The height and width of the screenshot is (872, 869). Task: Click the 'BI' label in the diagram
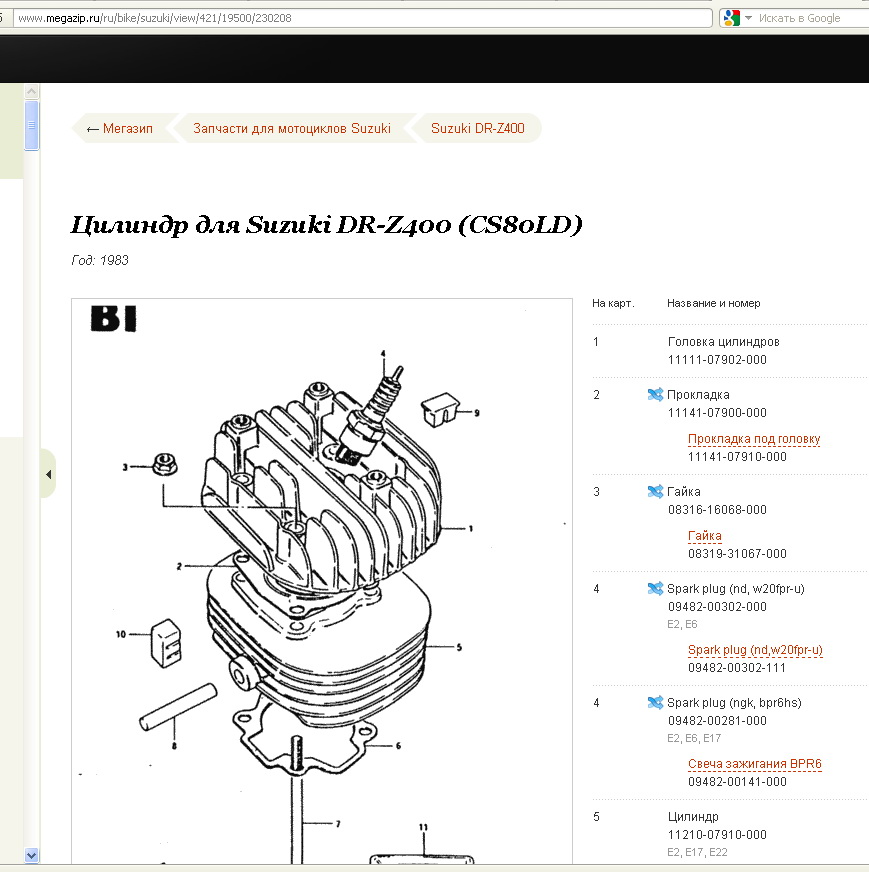point(113,319)
